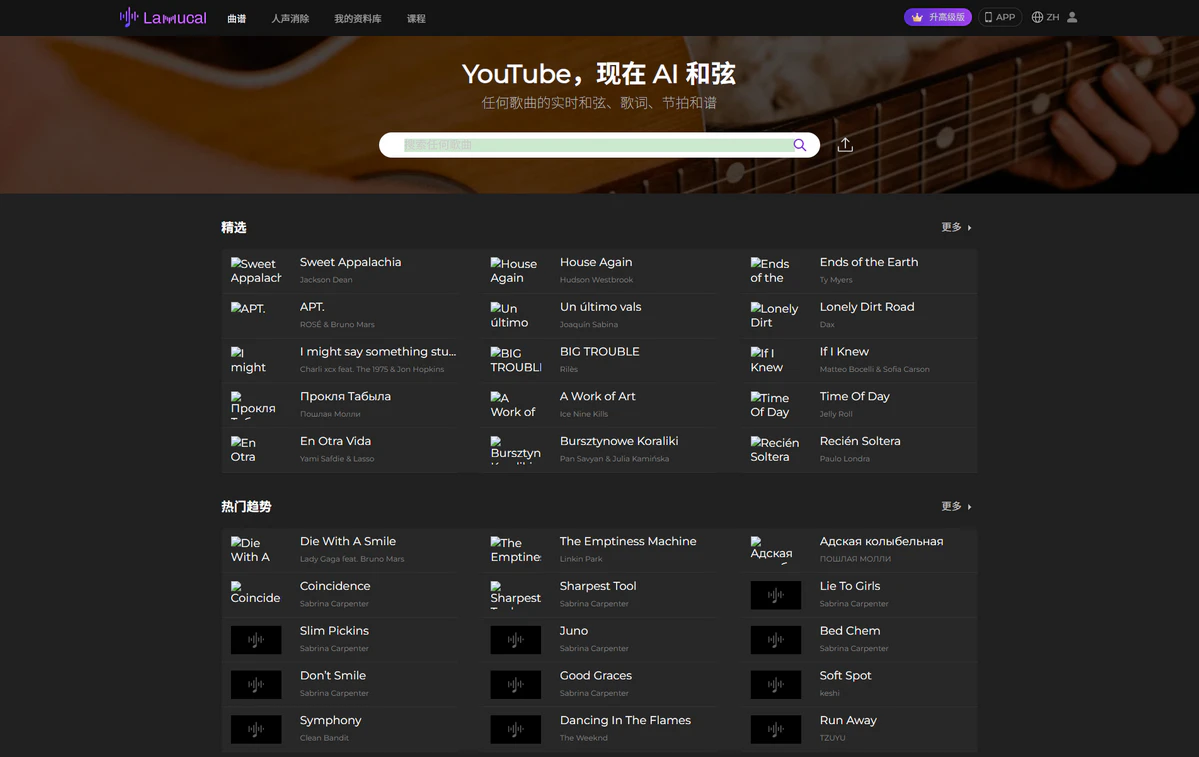Image resolution: width=1199 pixels, height=757 pixels.
Task: Open the Lie To Girls waveform thumbnail
Action: [775, 595]
